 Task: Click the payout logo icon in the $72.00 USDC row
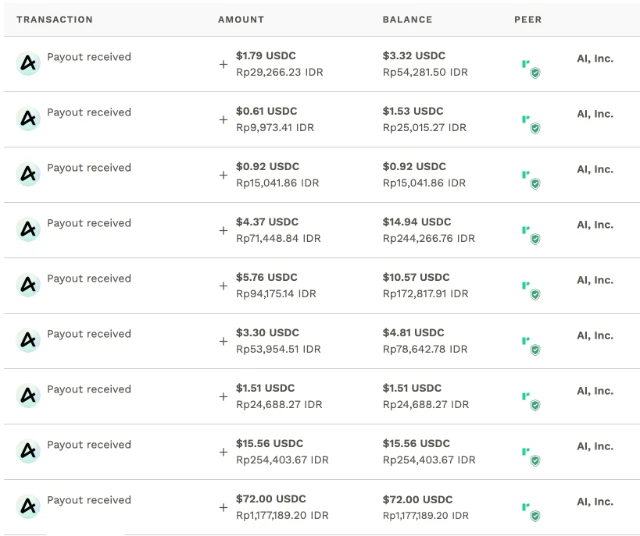[x=28, y=507]
